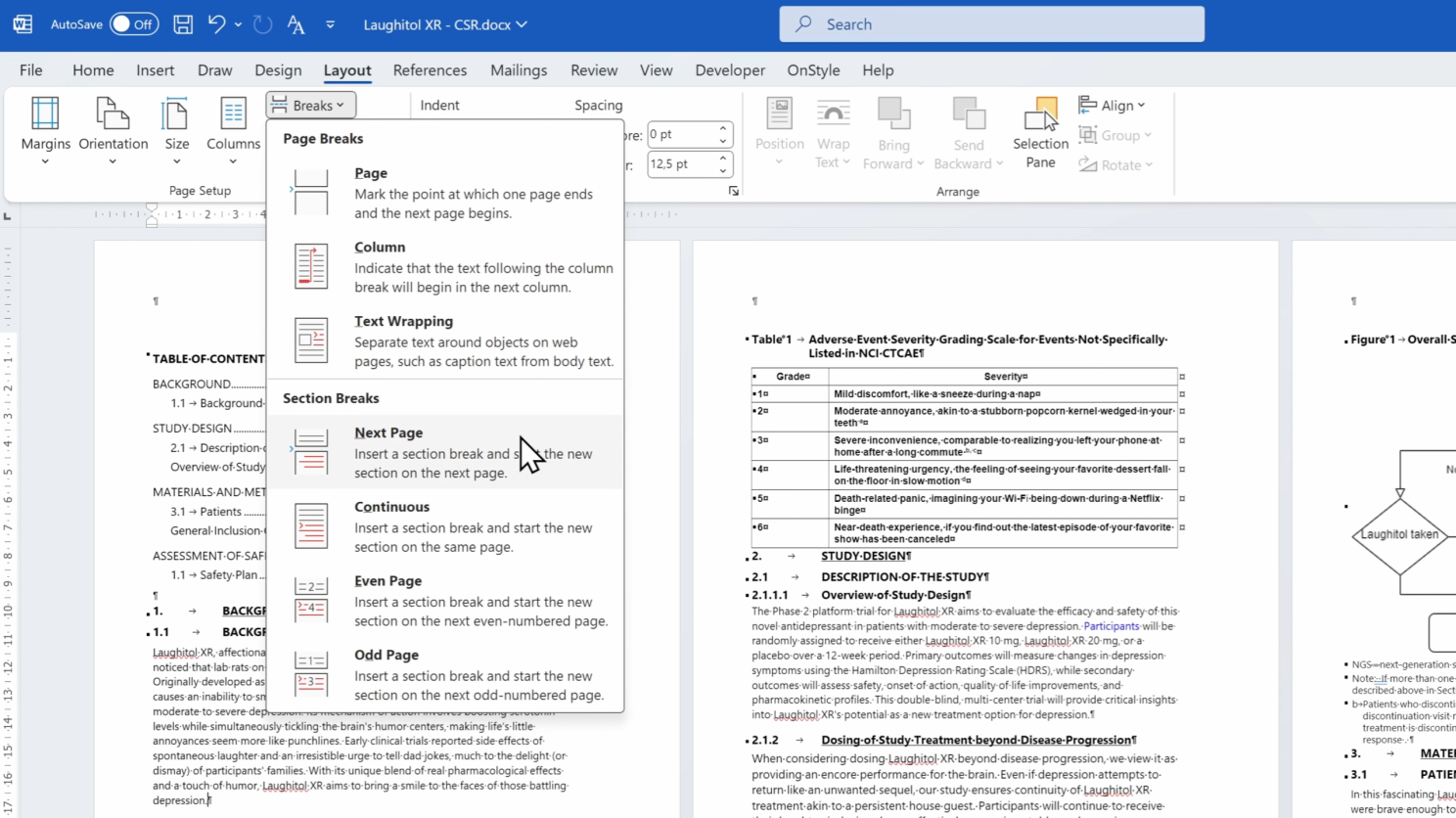This screenshot has height=818, width=1456.
Task: Open the Mailings tab
Action: click(x=519, y=70)
